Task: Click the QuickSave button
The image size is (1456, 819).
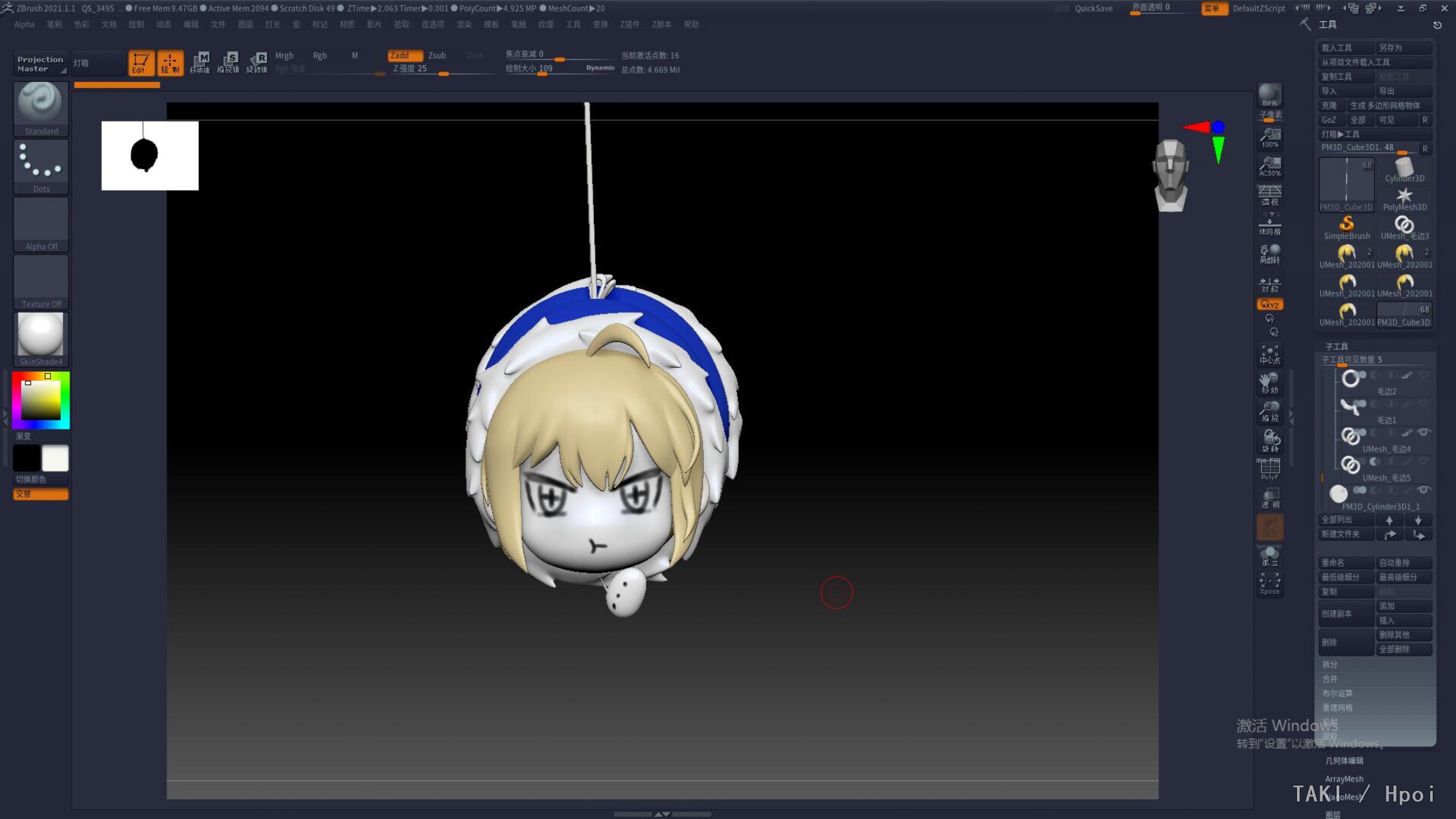Action: (x=1094, y=8)
